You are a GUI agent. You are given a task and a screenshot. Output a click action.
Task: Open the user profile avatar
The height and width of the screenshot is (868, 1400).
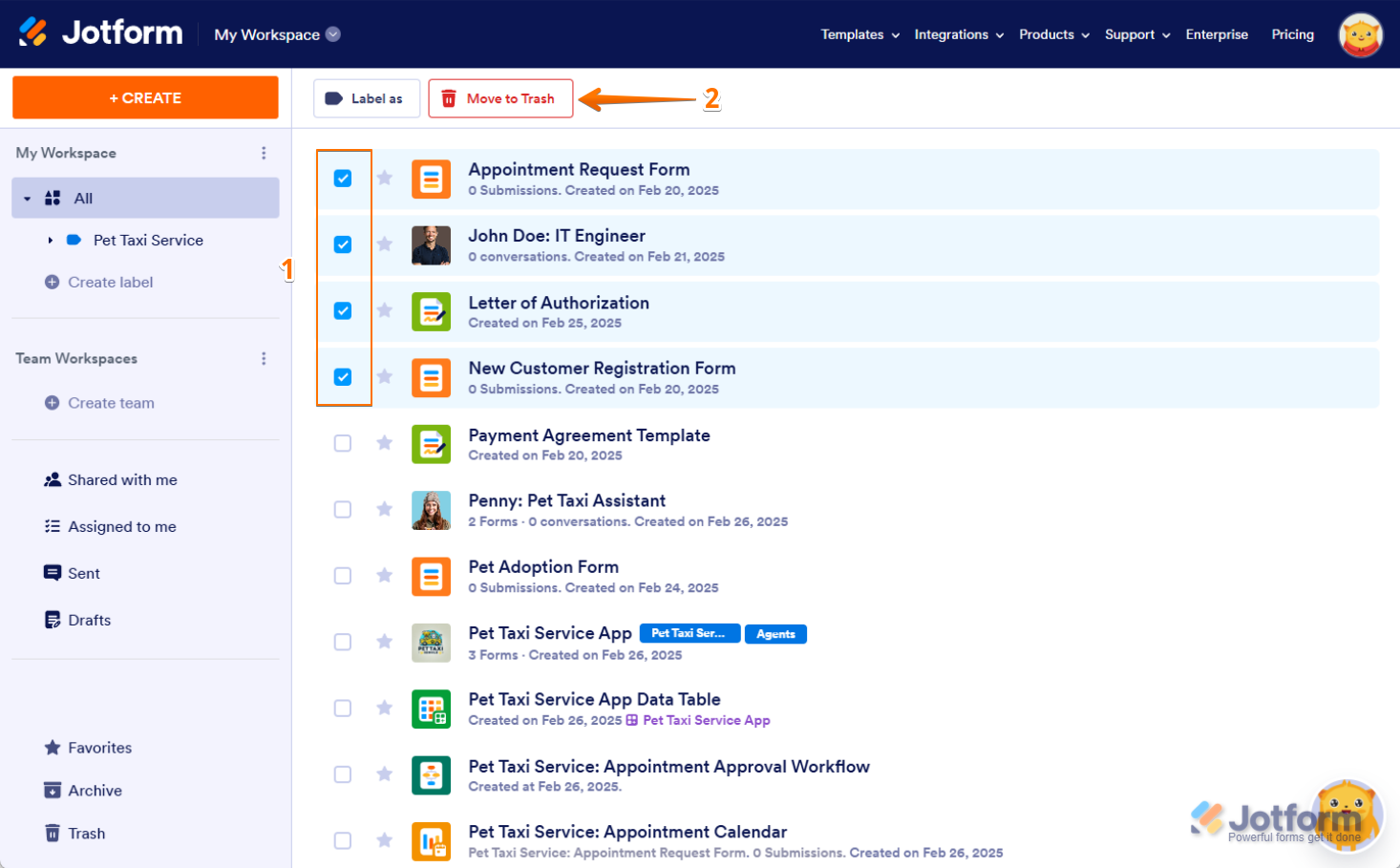pyautogui.click(x=1360, y=35)
